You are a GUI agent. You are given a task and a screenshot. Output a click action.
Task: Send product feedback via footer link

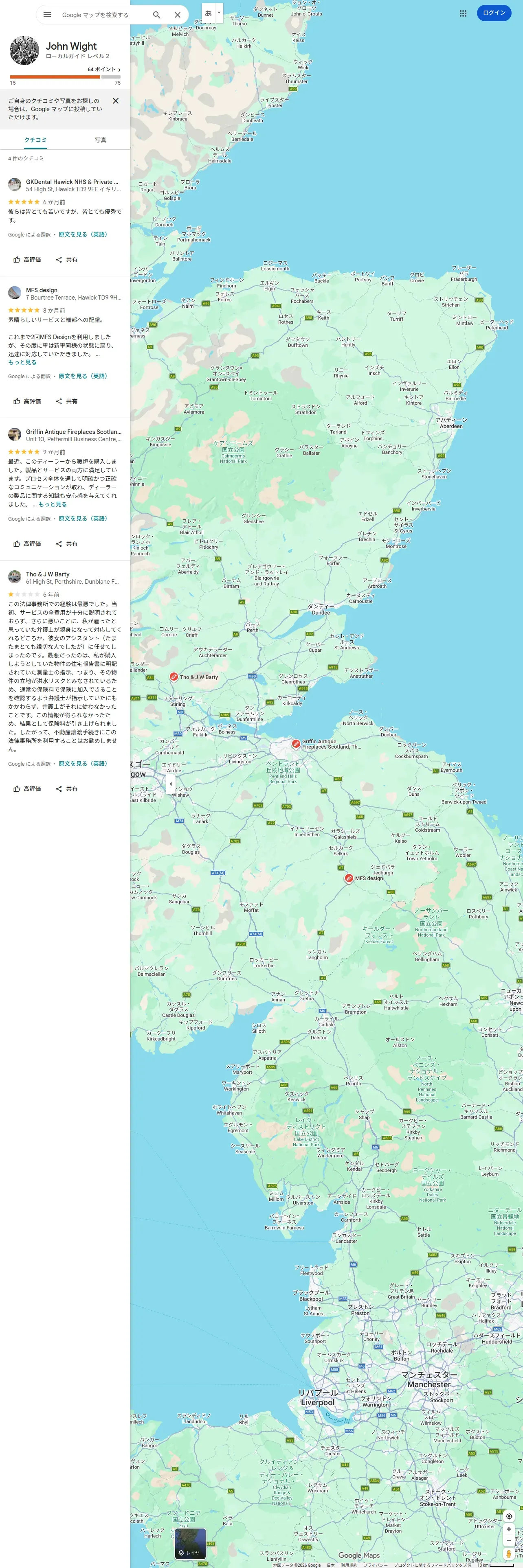[432, 1565]
